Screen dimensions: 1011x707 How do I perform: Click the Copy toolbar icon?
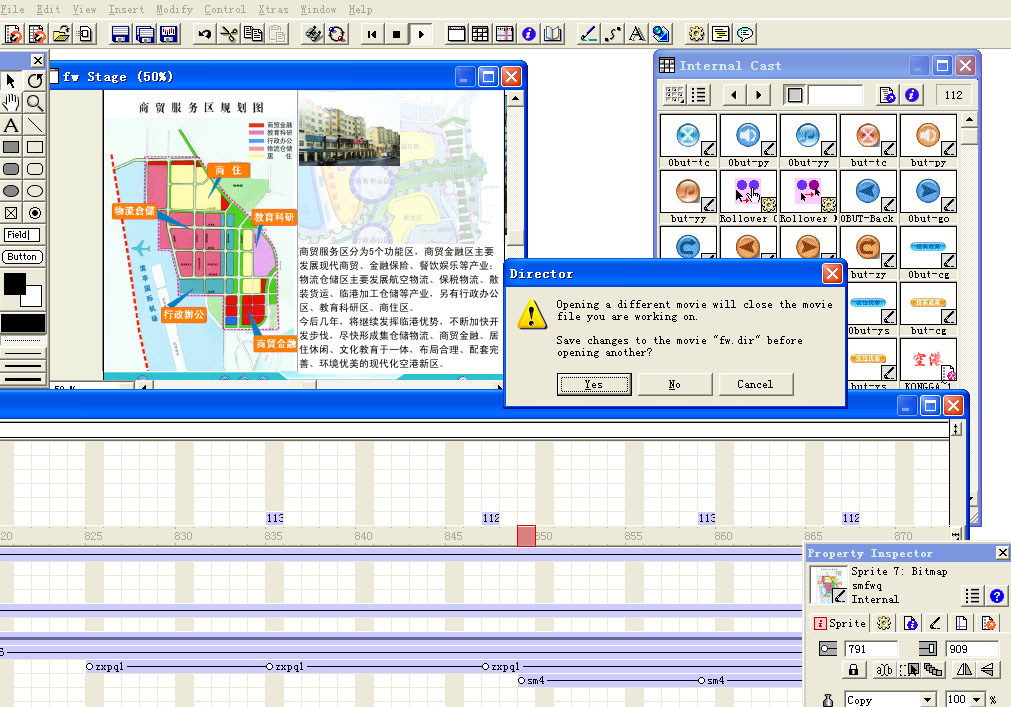pos(253,34)
